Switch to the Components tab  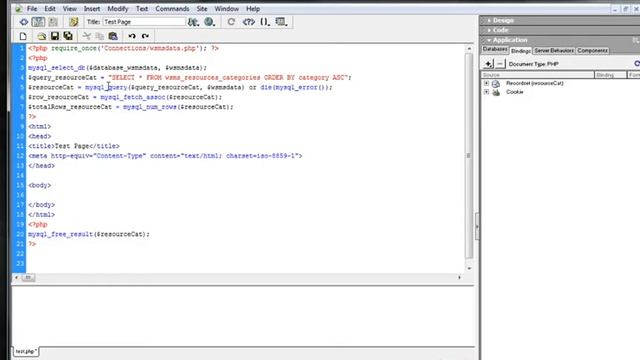point(592,51)
